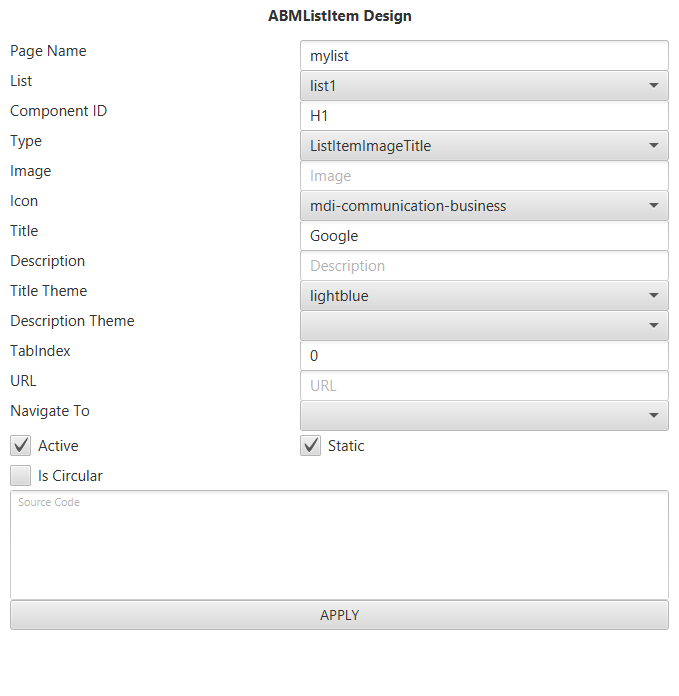Open the Icon dropdown showing mdi-communication-business
The width and height of the screenshot is (679, 696).
[484, 206]
